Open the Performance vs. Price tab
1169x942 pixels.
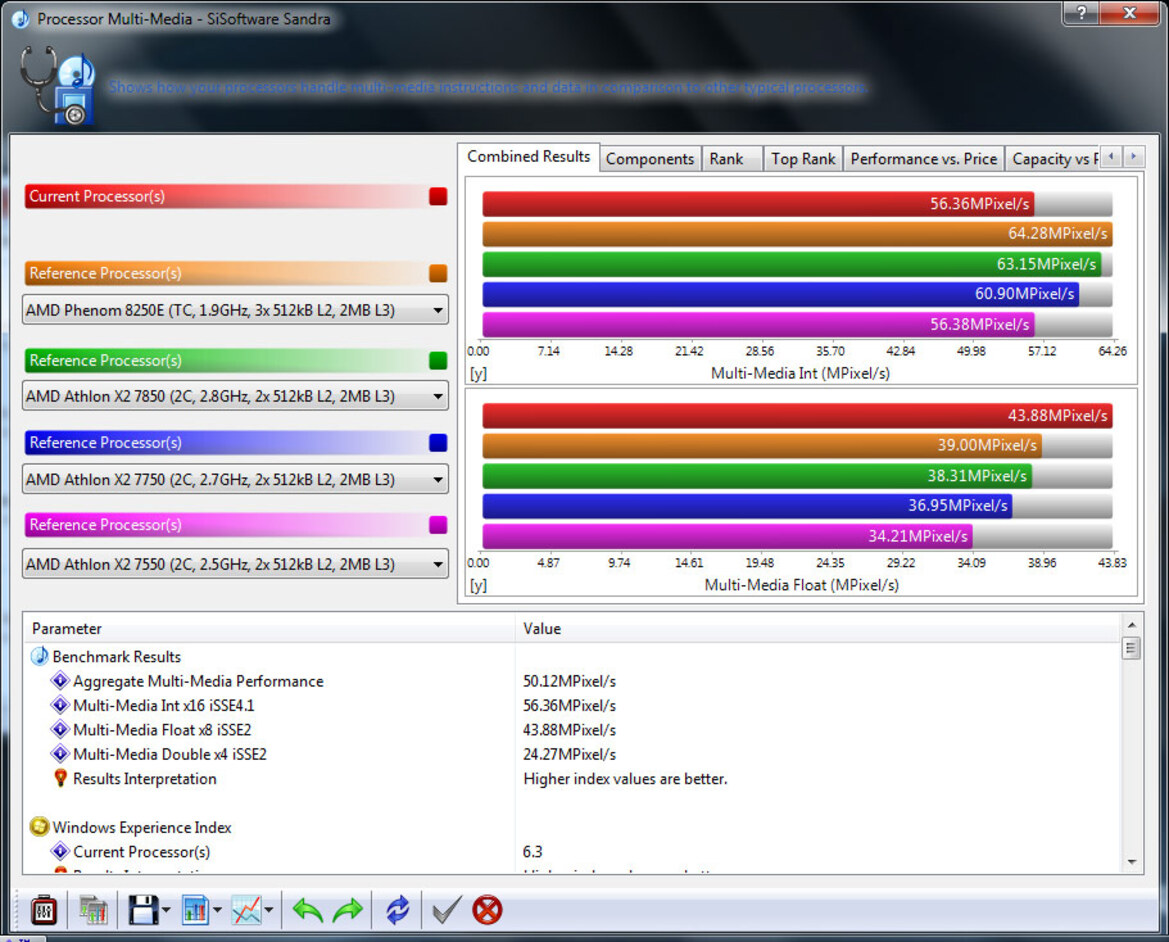pyautogui.click(x=924, y=159)
